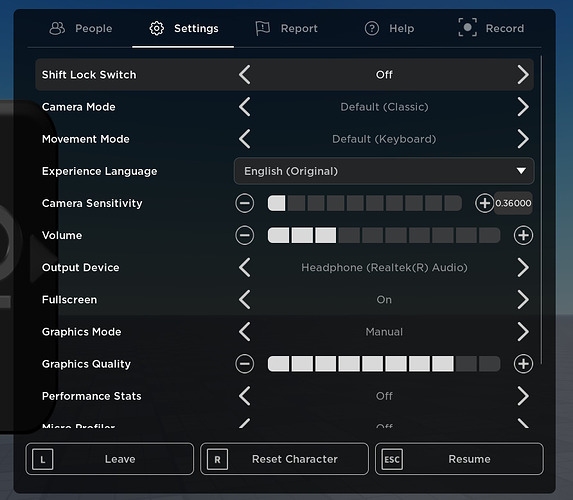Click the Leave button
The image size is (573, 500).
110,459
